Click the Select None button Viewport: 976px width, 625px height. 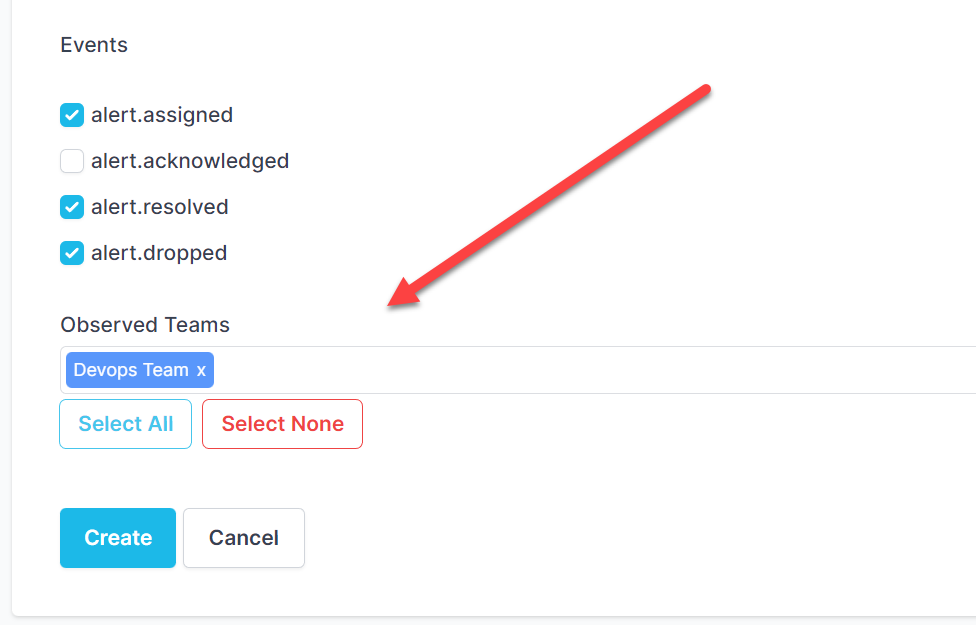click(282, 424)
